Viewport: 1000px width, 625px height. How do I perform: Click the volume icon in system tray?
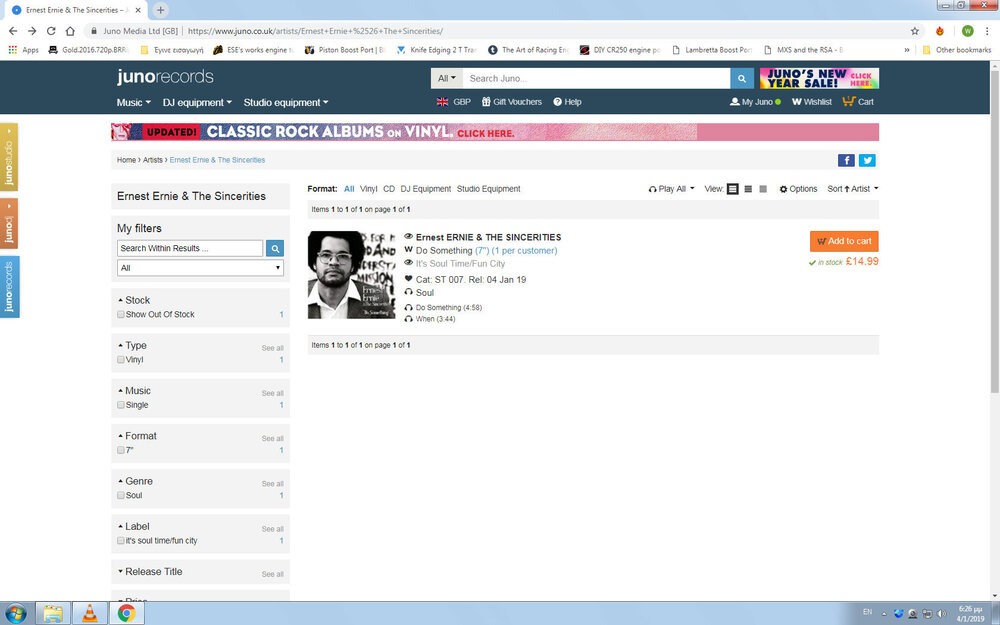pyautogui.click(x=941, y=614)
